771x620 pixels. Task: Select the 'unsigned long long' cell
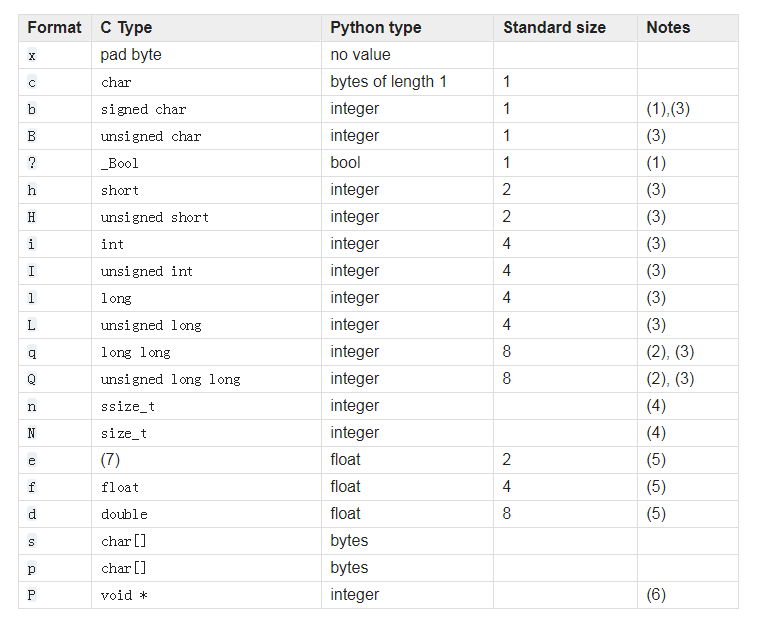point(170,379)
